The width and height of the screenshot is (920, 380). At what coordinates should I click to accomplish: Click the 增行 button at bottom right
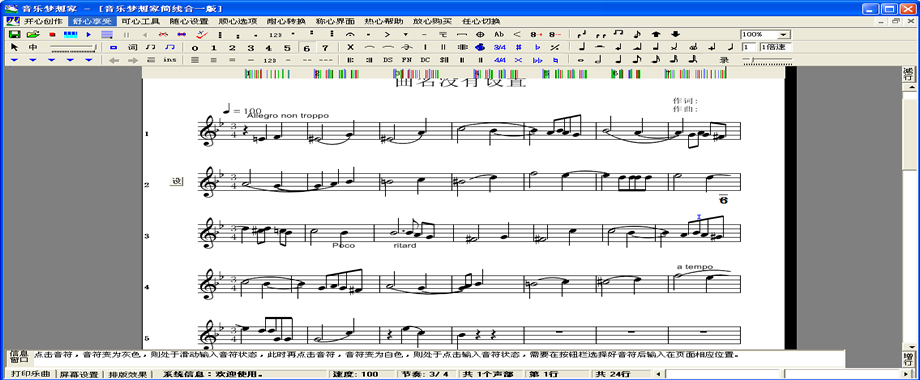point(908,359)
